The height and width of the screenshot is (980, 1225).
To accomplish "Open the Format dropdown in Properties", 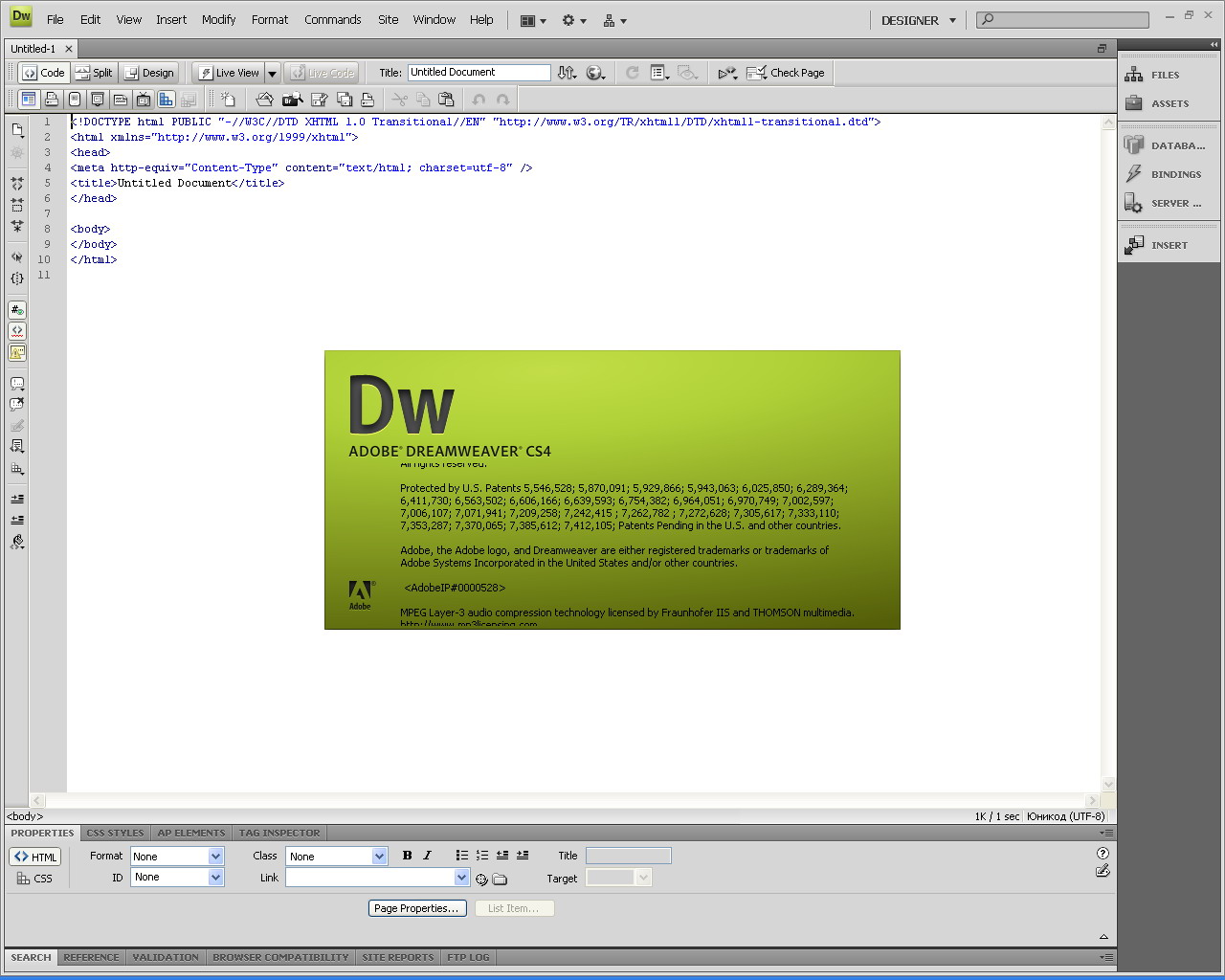I will pyautogui.click(x=177, y=857).
